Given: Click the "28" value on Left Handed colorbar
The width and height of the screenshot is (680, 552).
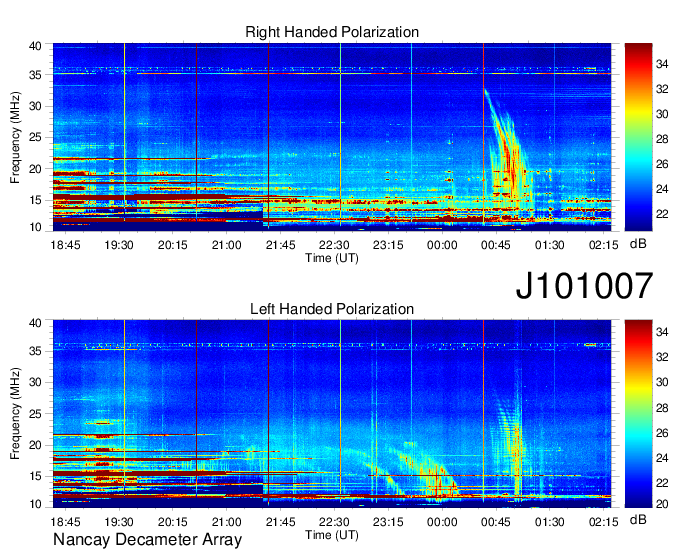Looking at the screenshot, I should (x=662, y=408).
